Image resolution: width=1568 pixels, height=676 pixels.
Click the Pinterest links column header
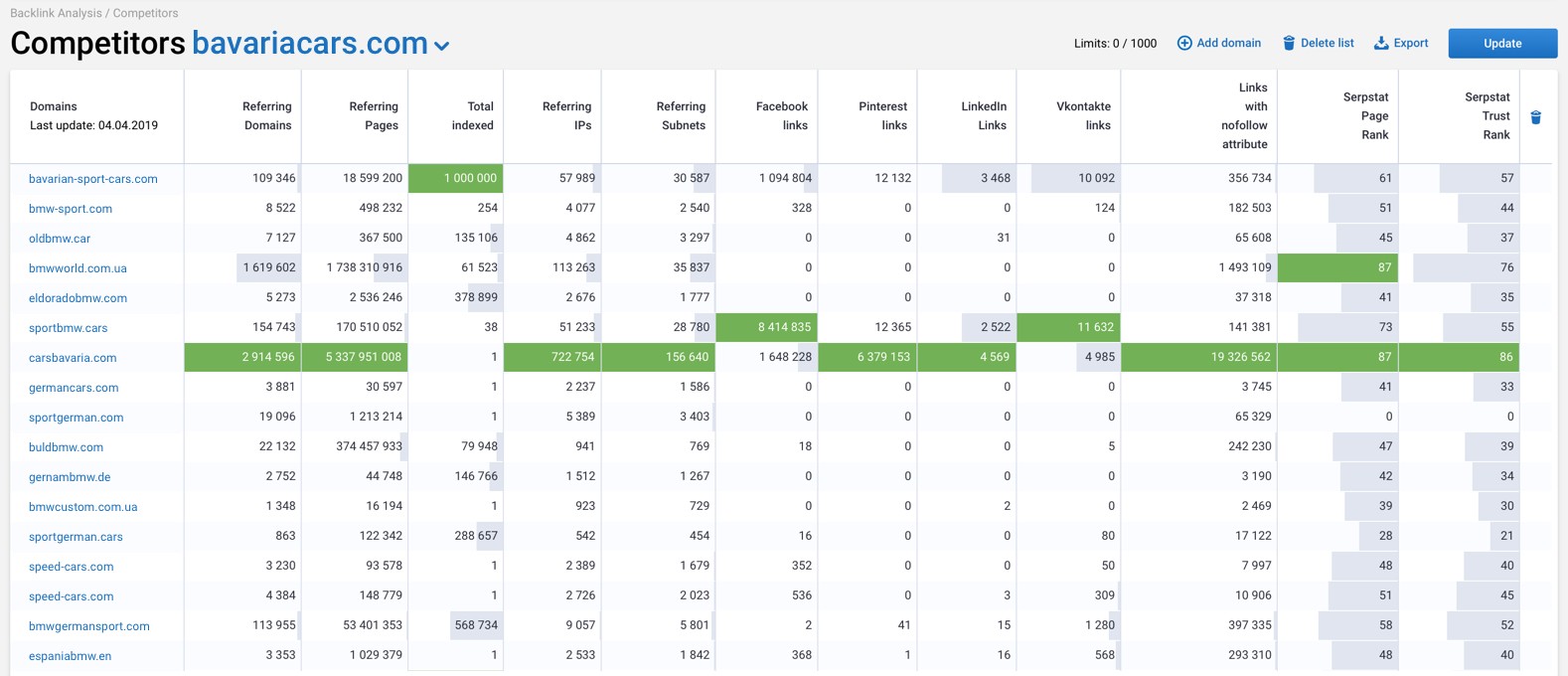click(x=883, y=115)
